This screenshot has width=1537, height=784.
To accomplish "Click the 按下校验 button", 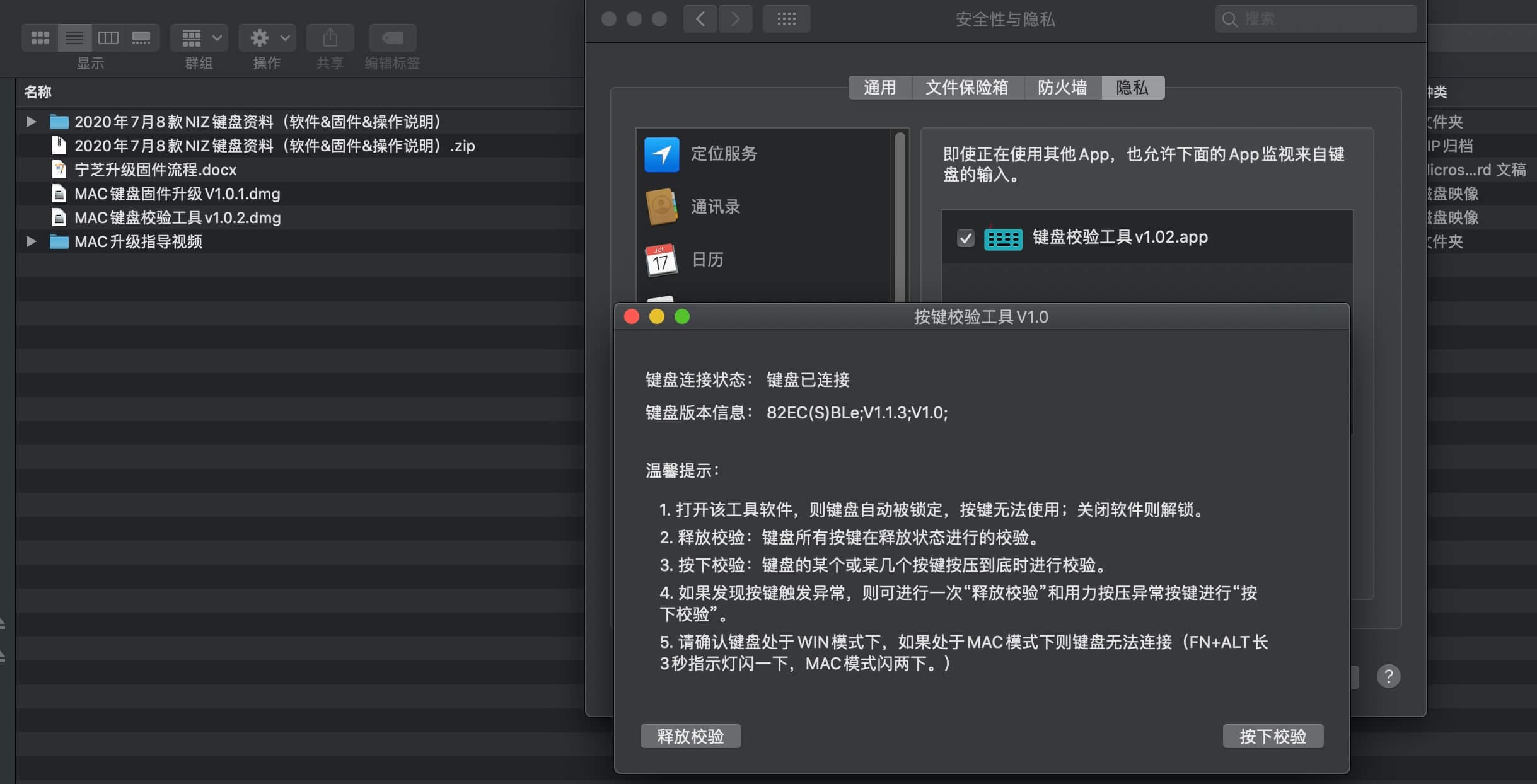I will tap(1273, 736).
